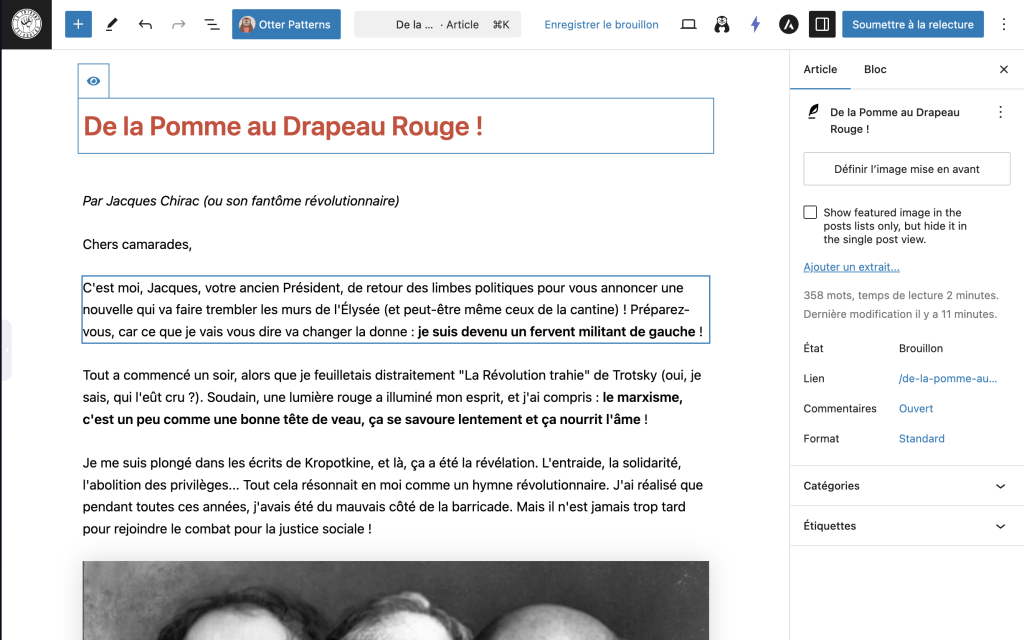Undo the last change
The image size is (1024, 640).
145,24
